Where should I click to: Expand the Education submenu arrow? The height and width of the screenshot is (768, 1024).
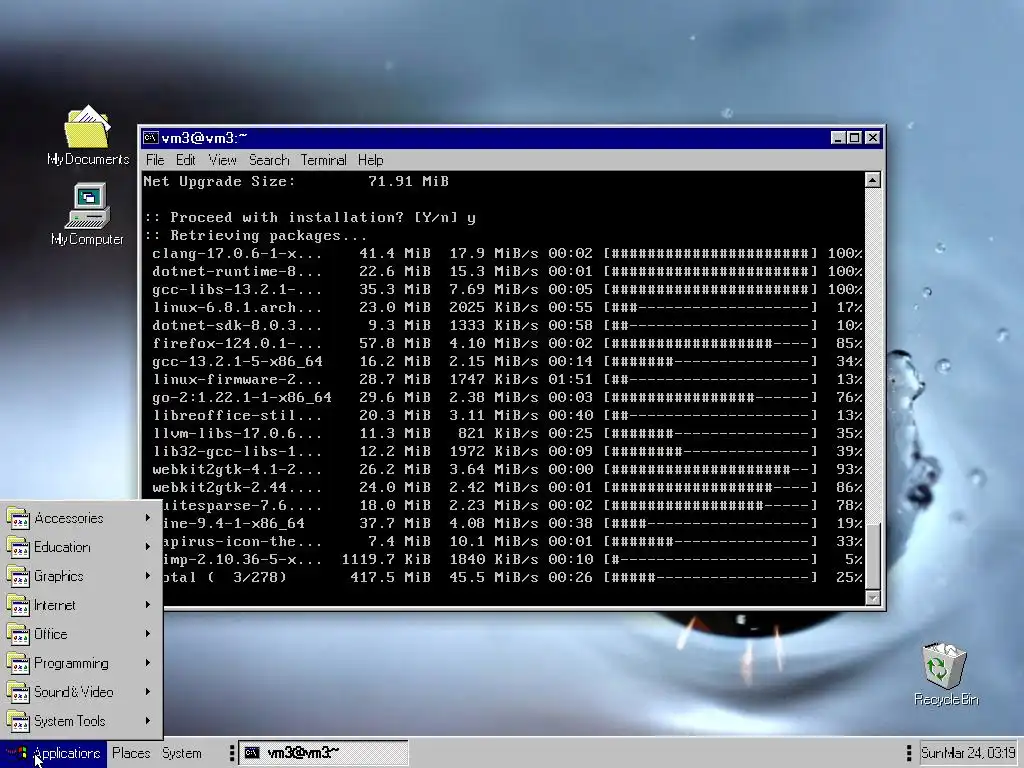(x=148, y=547)
